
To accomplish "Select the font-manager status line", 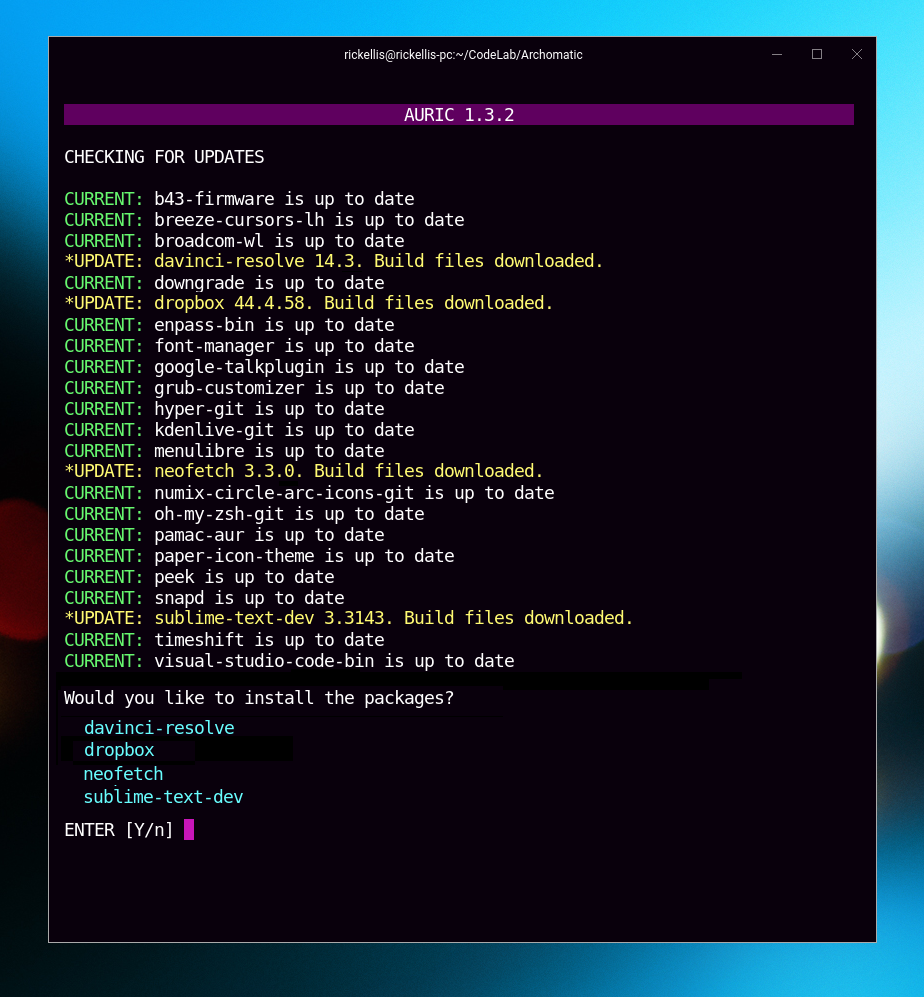I will coord(239,346).
